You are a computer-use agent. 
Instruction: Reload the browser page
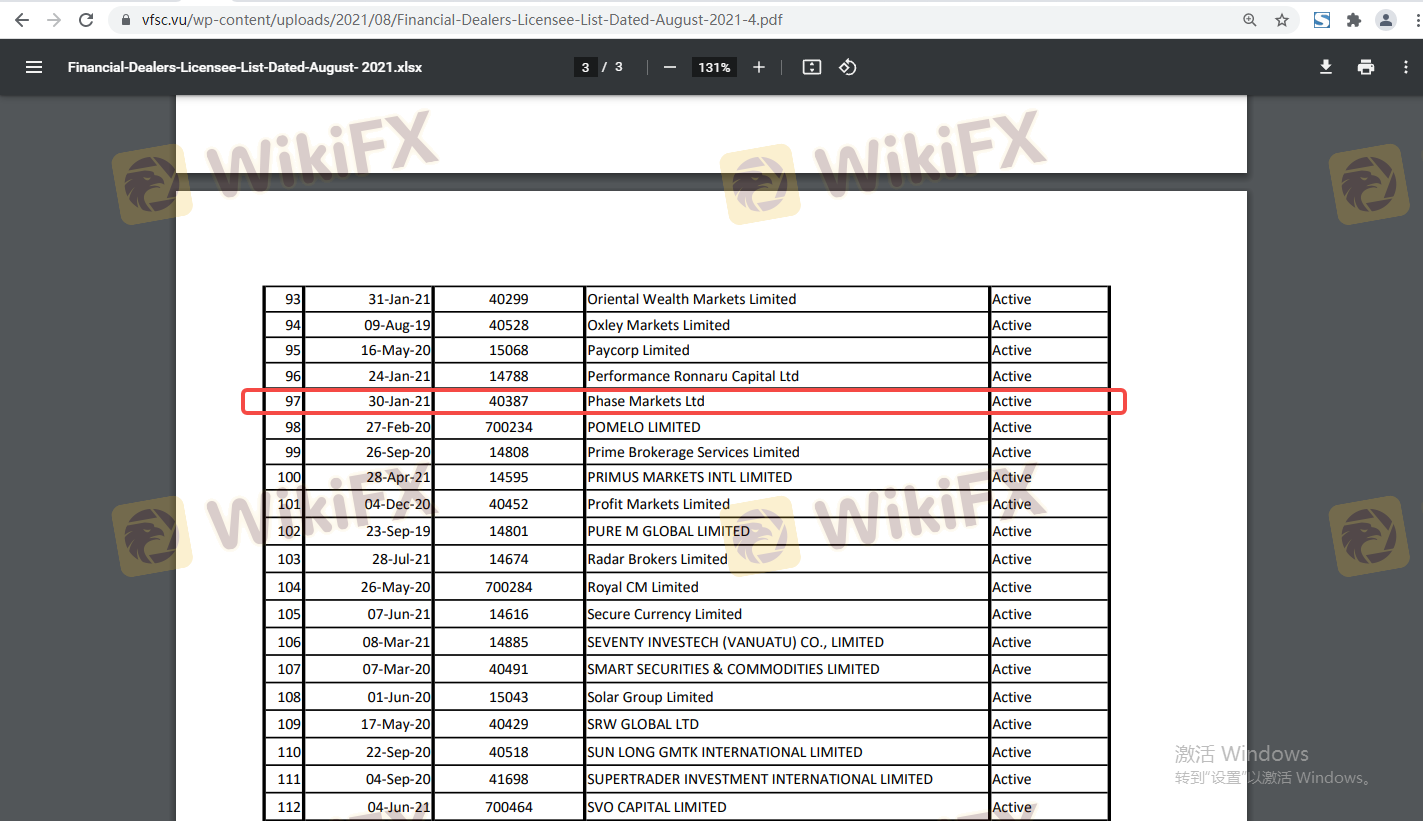[x=86, y=20]
